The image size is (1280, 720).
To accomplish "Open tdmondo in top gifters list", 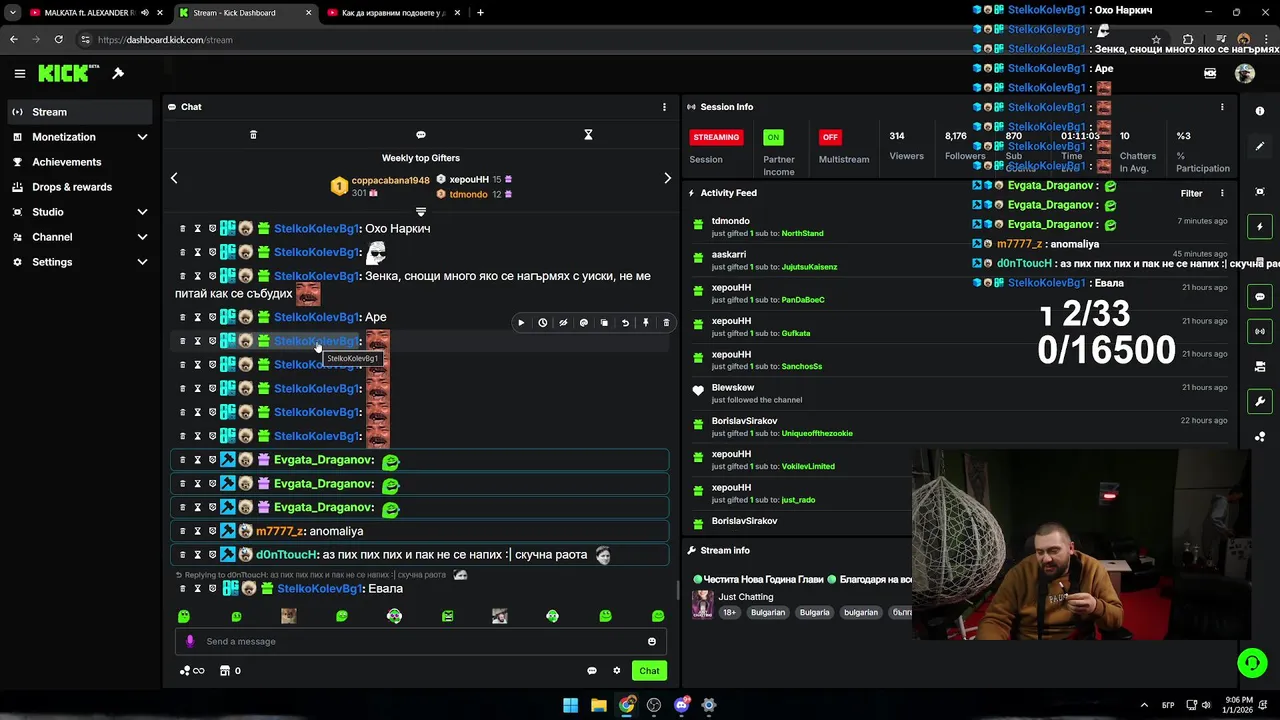I will coord(468,194).
